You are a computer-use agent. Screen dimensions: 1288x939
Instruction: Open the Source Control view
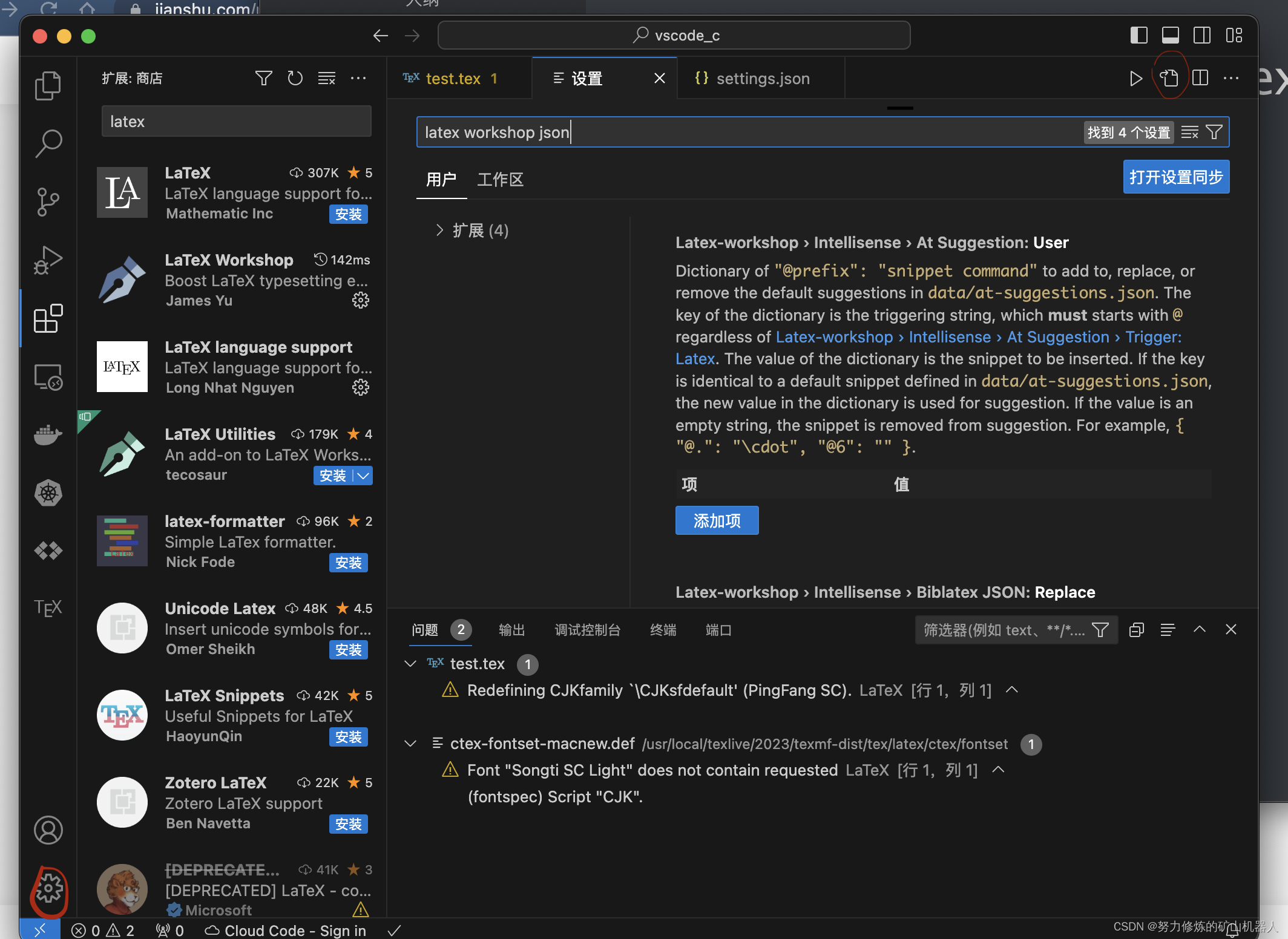(x=48, y=201)
